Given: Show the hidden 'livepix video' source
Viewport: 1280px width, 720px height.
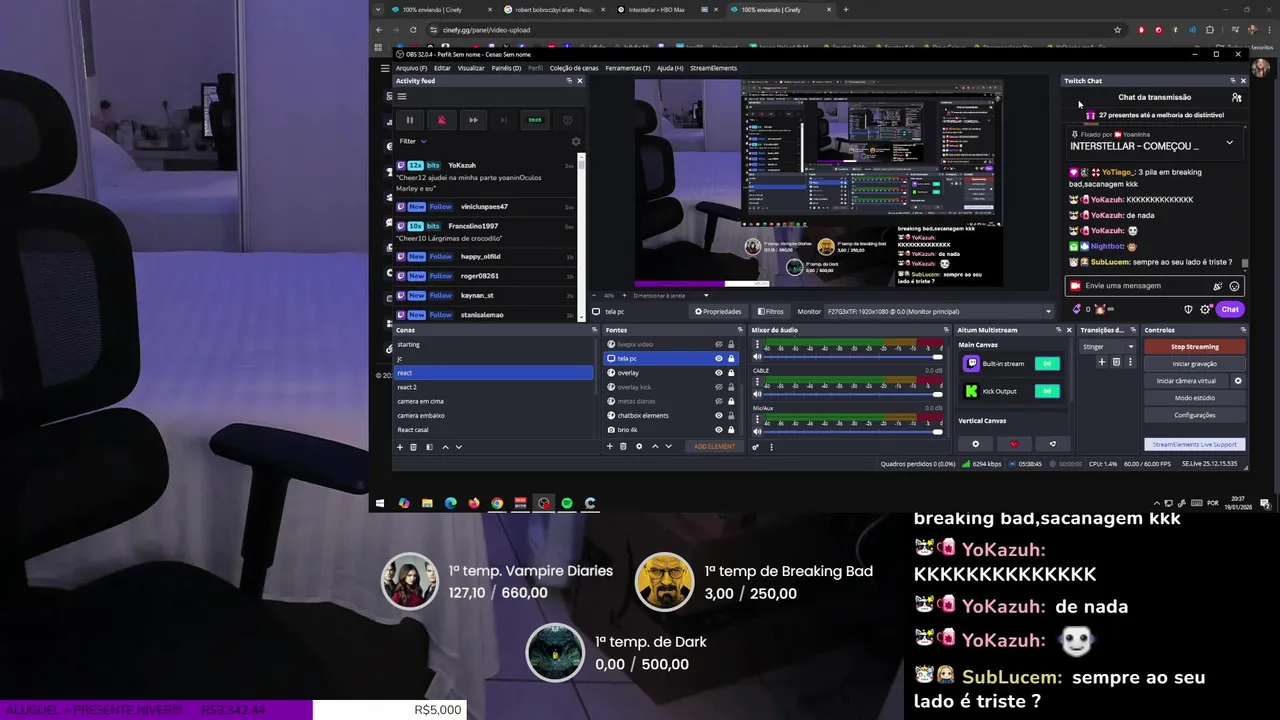Looking at the screenshot, I should [x=718, y=344].
